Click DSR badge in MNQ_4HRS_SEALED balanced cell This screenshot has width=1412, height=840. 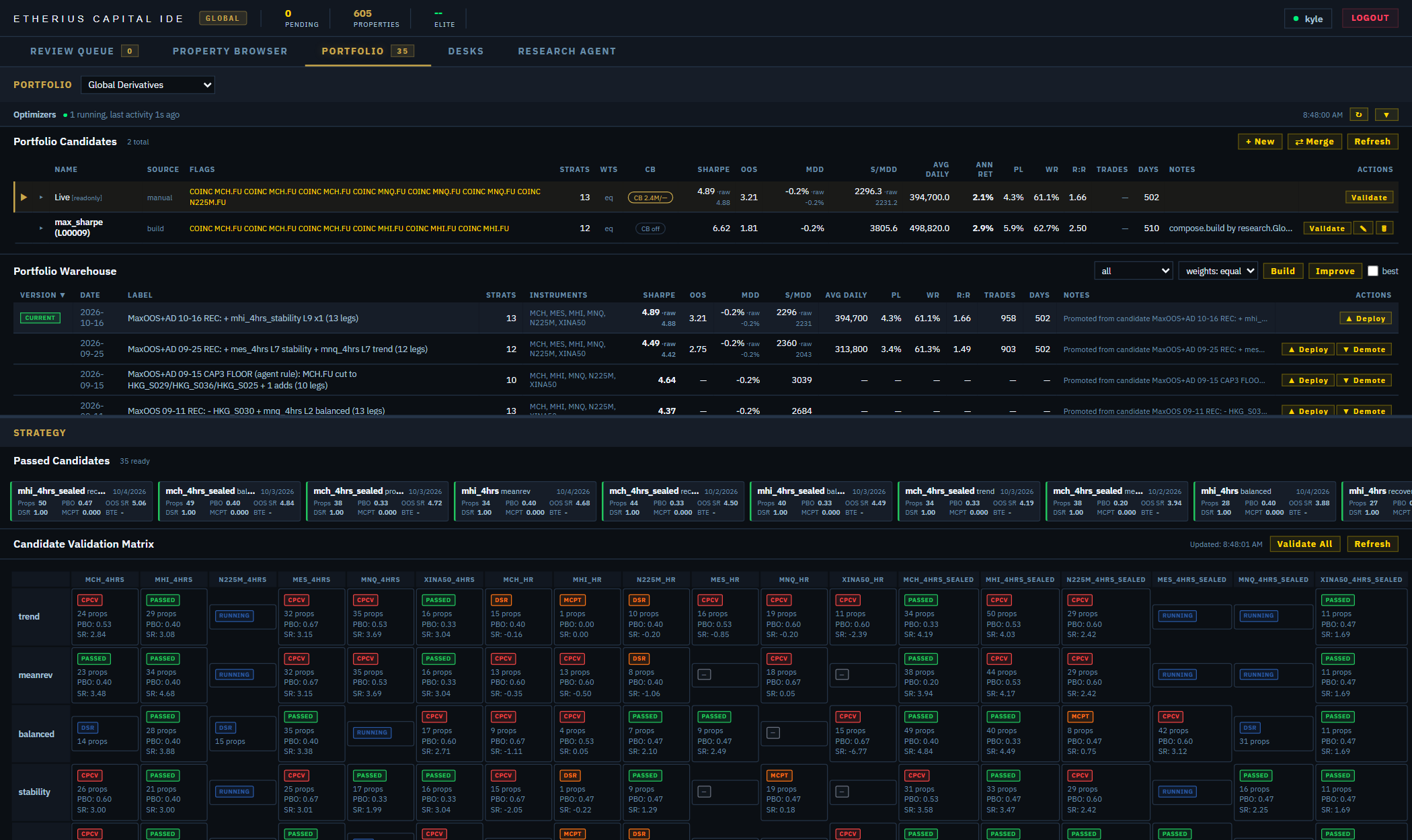point(1250,728)
